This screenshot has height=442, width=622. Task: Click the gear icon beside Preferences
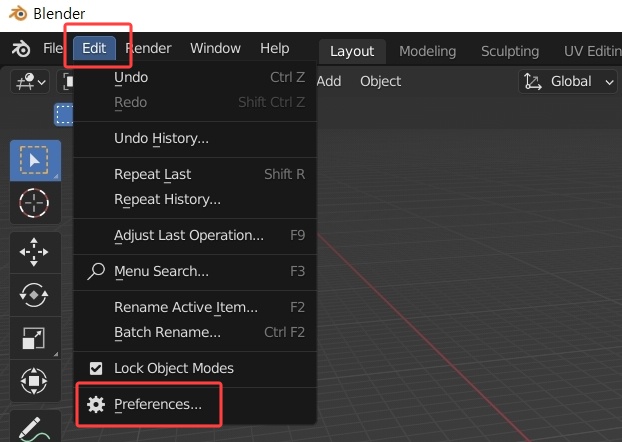96,404
